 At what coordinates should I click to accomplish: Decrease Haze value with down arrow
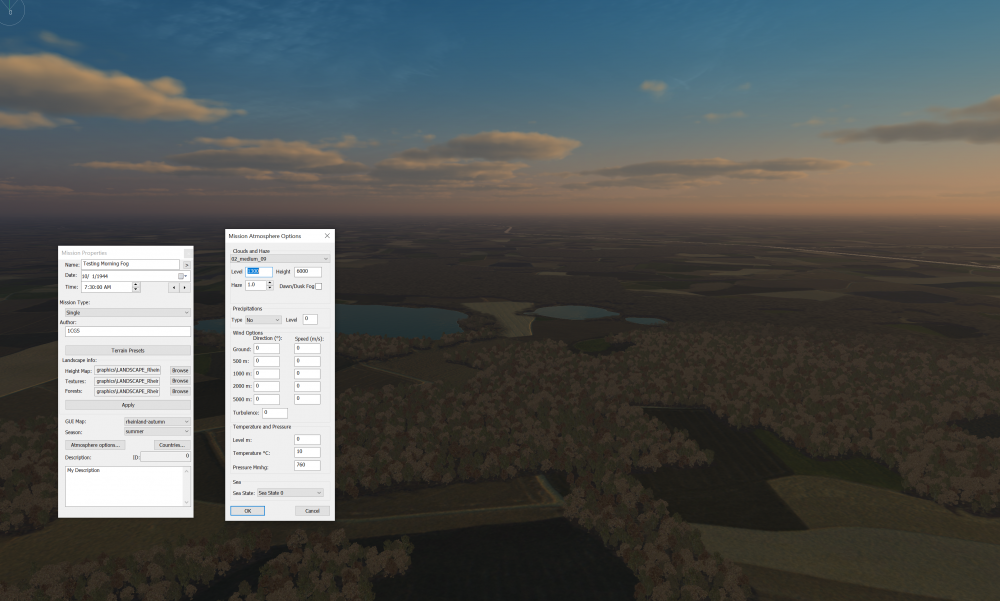coord(269,288)
